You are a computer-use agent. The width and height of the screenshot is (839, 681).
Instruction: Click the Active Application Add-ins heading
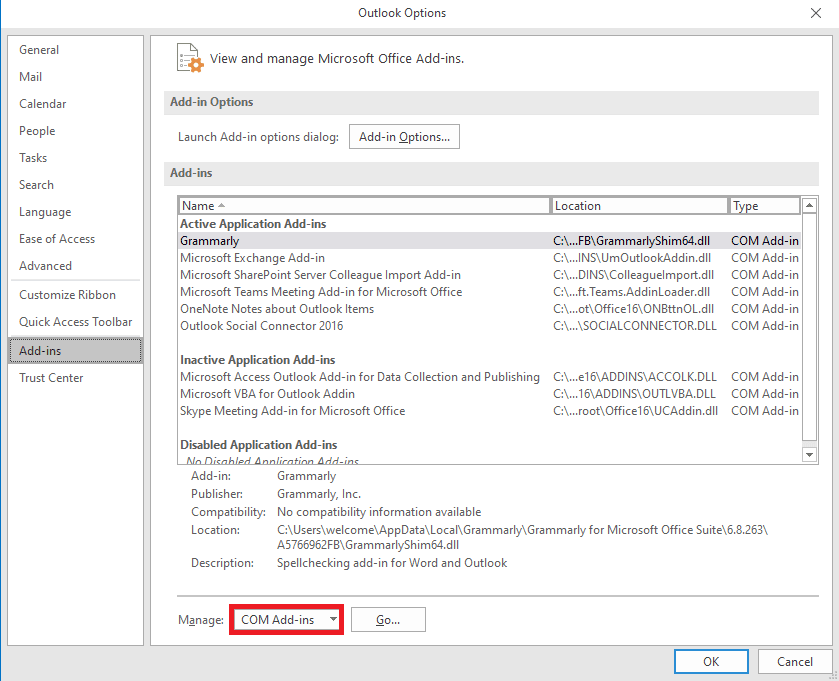click(x=253, y=224)
